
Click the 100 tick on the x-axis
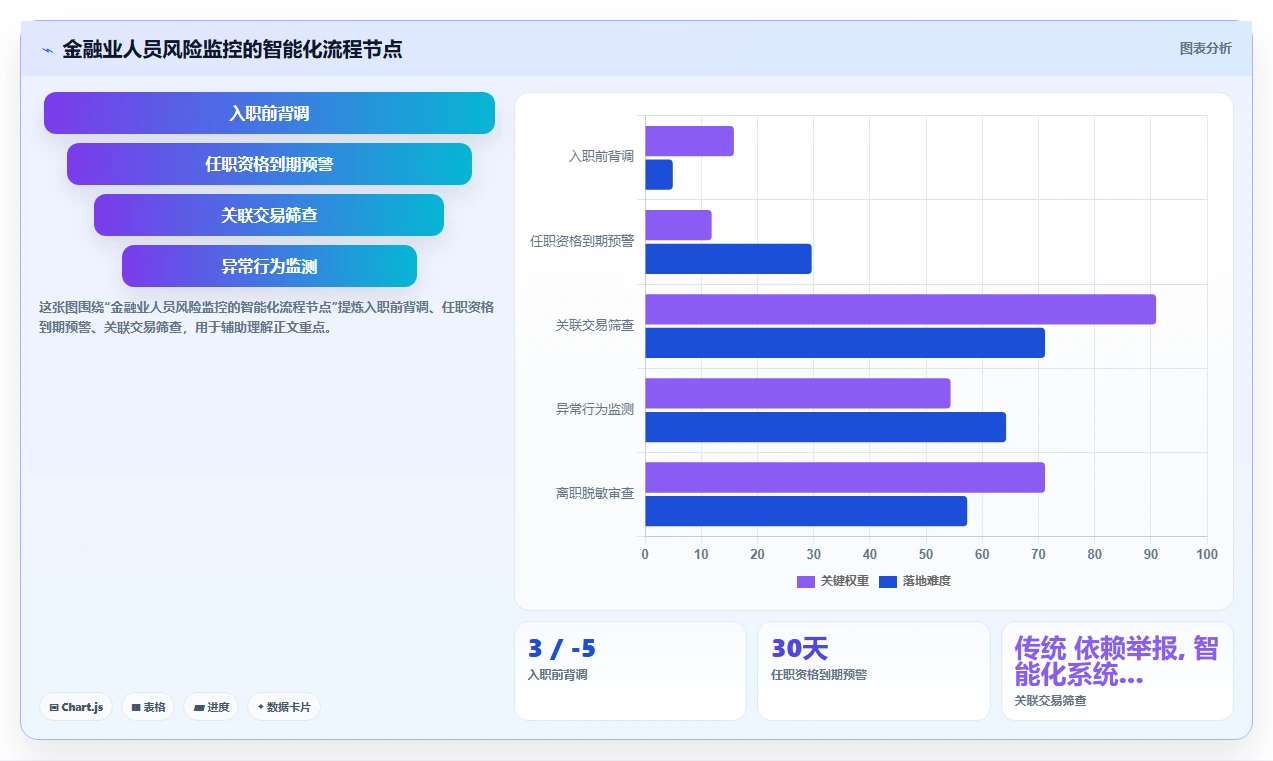coord(1207,555)
